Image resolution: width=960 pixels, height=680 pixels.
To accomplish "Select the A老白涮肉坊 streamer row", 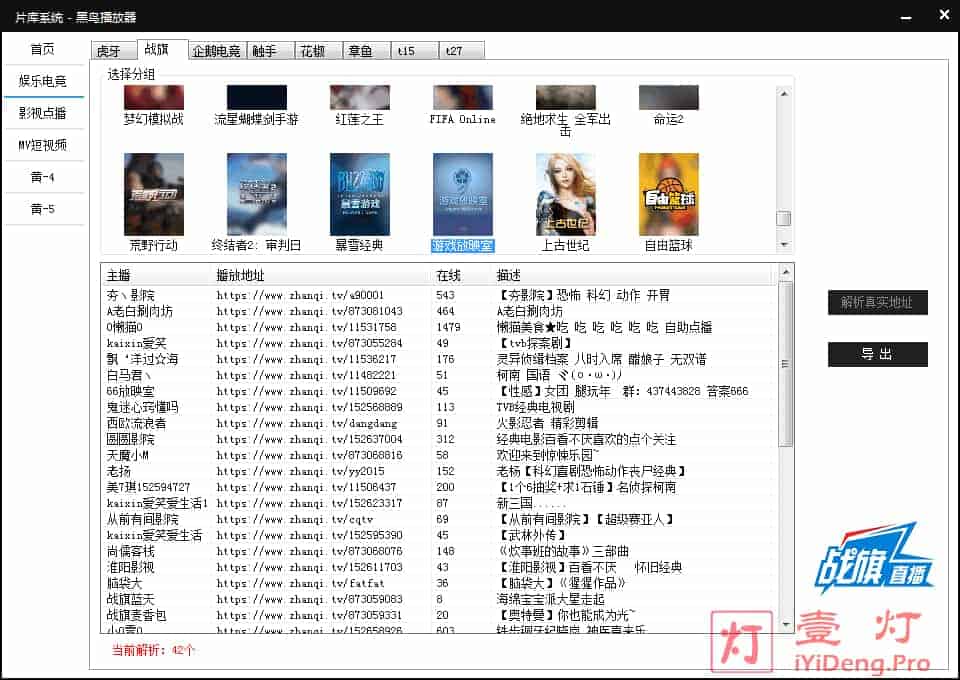I will tap(440, 311).
